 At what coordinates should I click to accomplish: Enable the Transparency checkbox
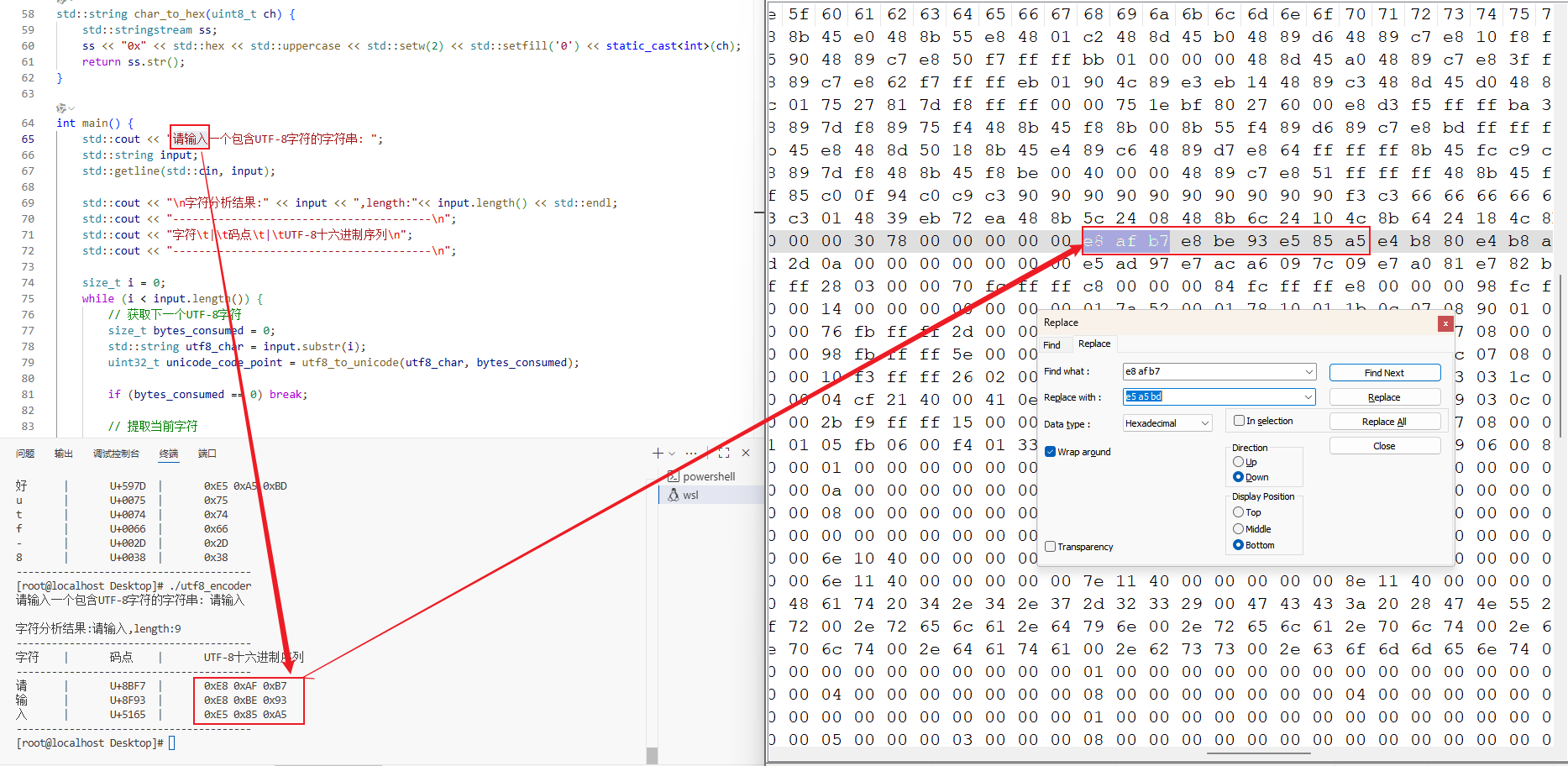pos(1050,547)
